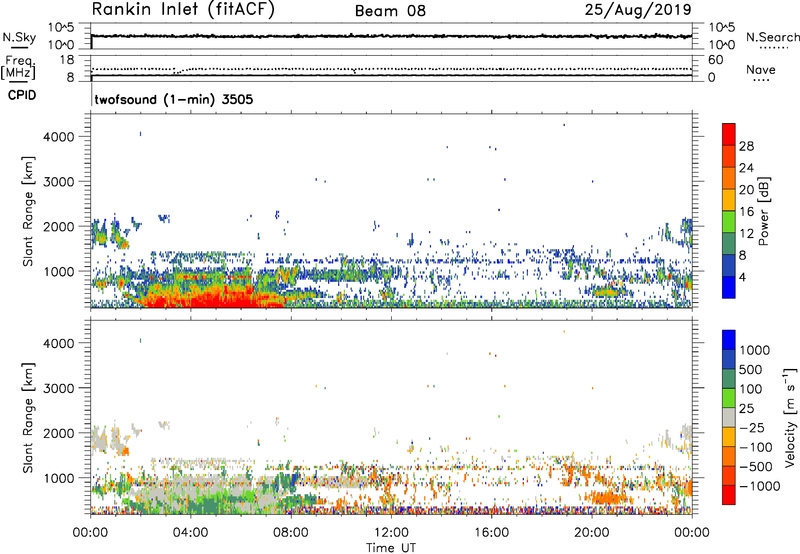The width and height of the screenshot is (800, 554).
Task: Click the '18' frequency axis label
Action: (67, 60)
